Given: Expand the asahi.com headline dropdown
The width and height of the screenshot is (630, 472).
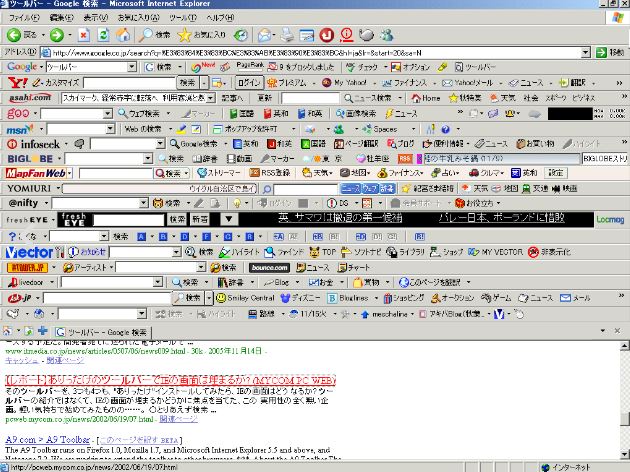Looking at the screenshot, I should click(x=211, y=98).
